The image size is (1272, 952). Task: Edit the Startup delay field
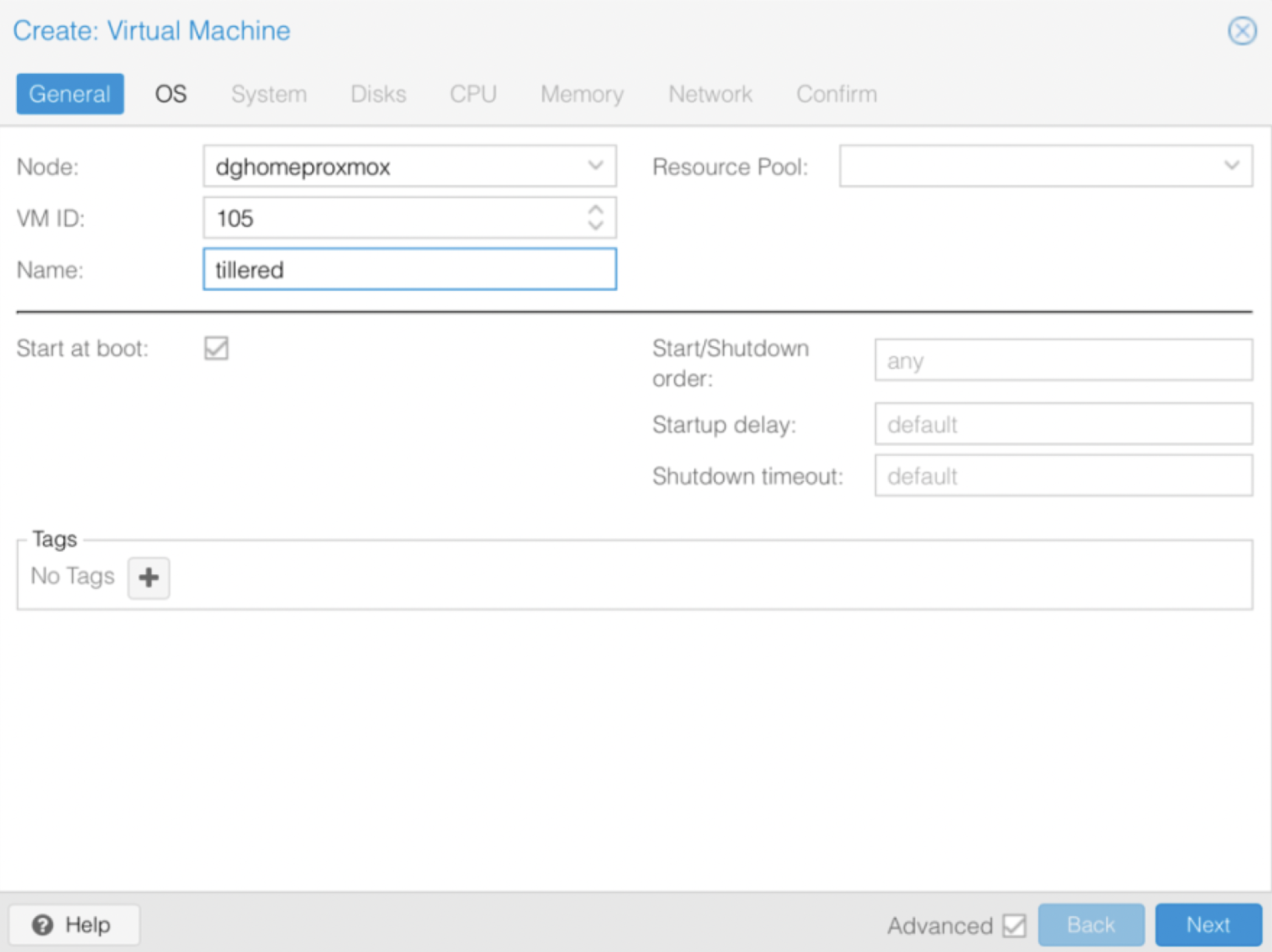pyautogui.click(x=1063, y=425)
